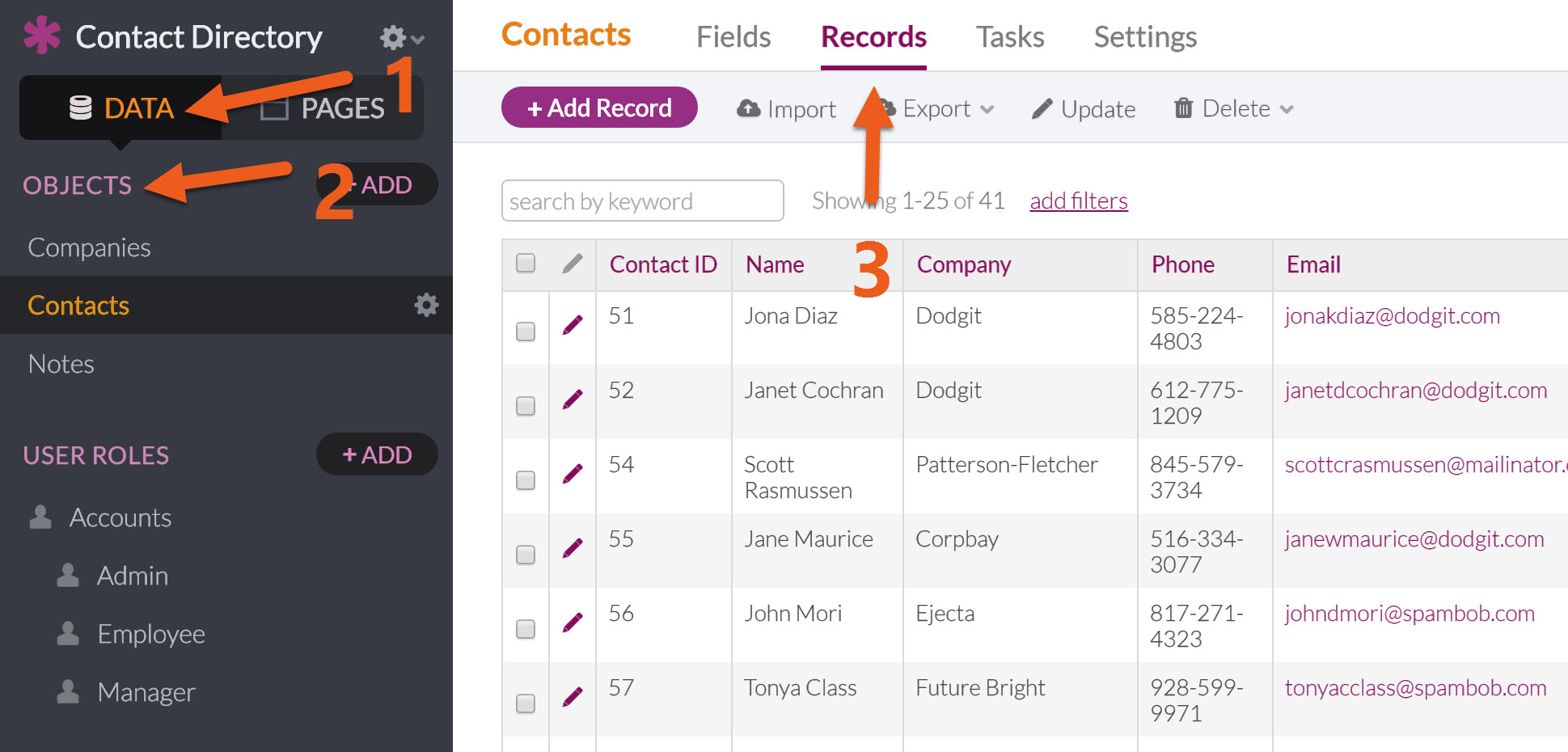Screen dimensions: 1568x752
Task: Add a new object with + ADD
Action: (377, 184)
